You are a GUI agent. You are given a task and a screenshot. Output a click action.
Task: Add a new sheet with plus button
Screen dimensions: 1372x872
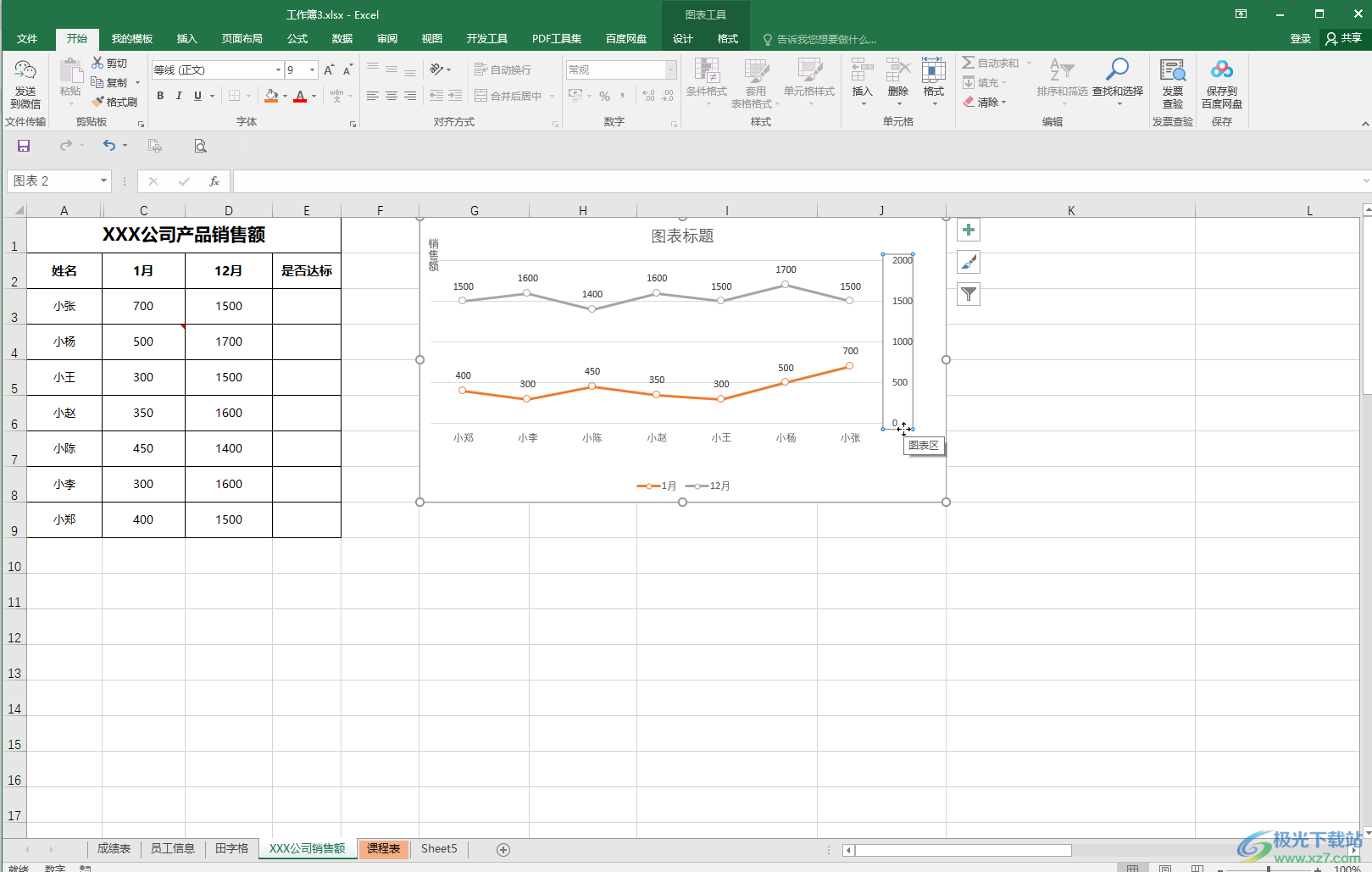(503, 849)
